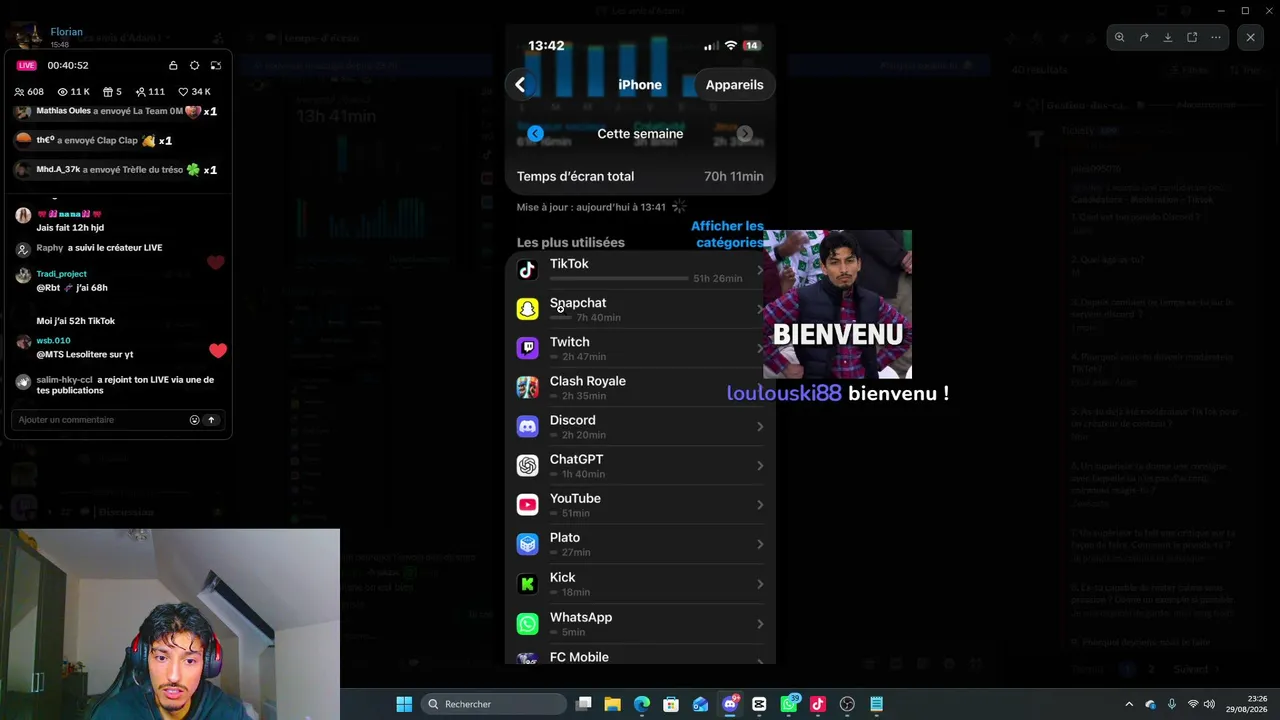This screenshot has height=720, width=1280.
Task: Click the gift icon showing 5
Action: (108, 92)
